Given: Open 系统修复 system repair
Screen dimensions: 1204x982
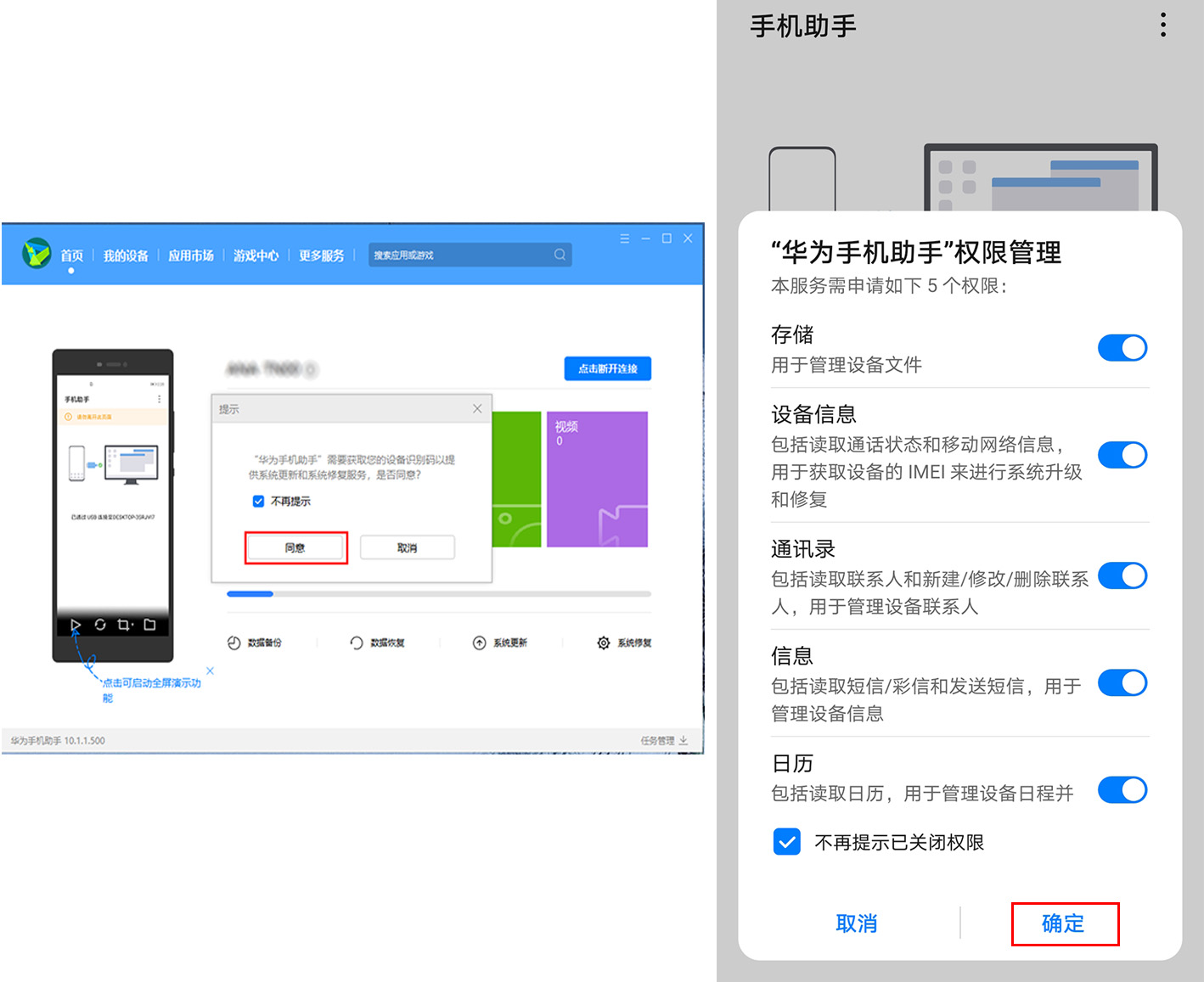Looking at the screenshot, I should (x=624, y=643).
